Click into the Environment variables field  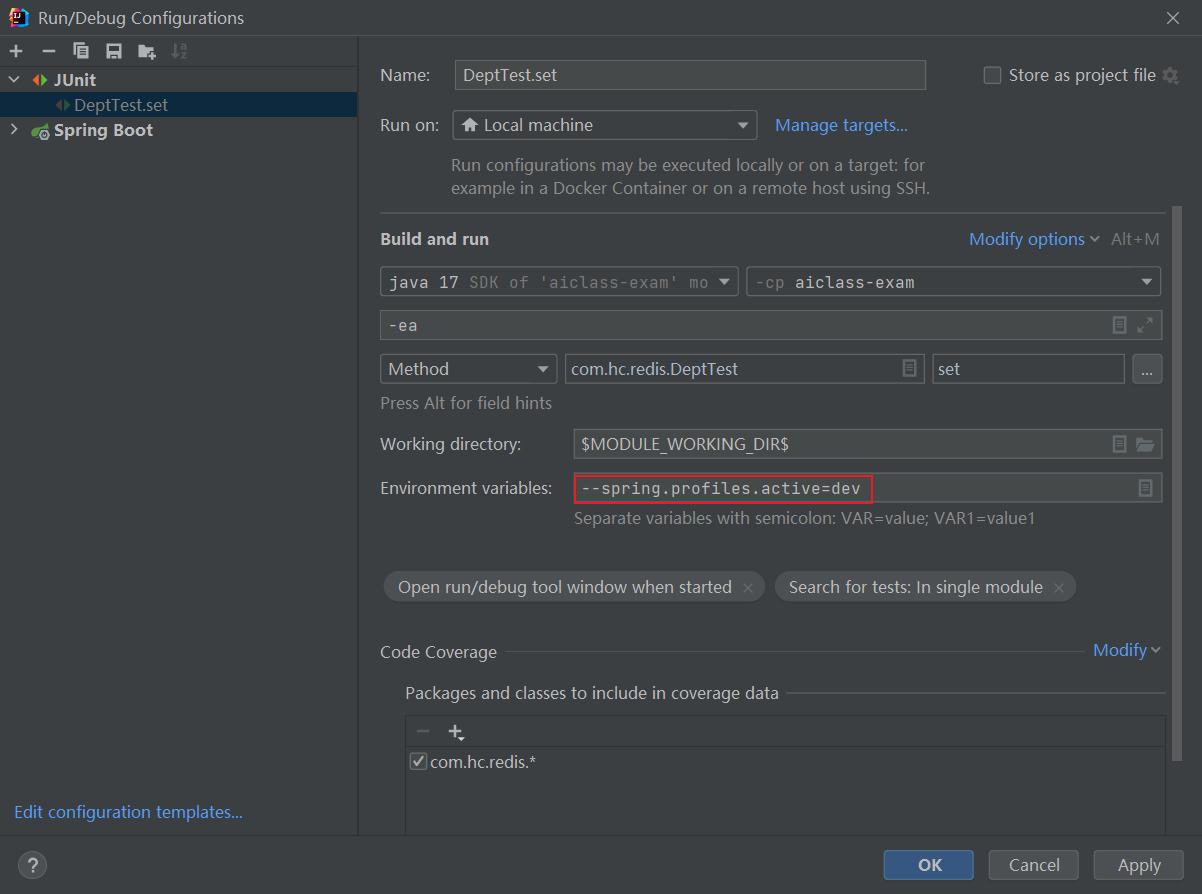[868, 488]
